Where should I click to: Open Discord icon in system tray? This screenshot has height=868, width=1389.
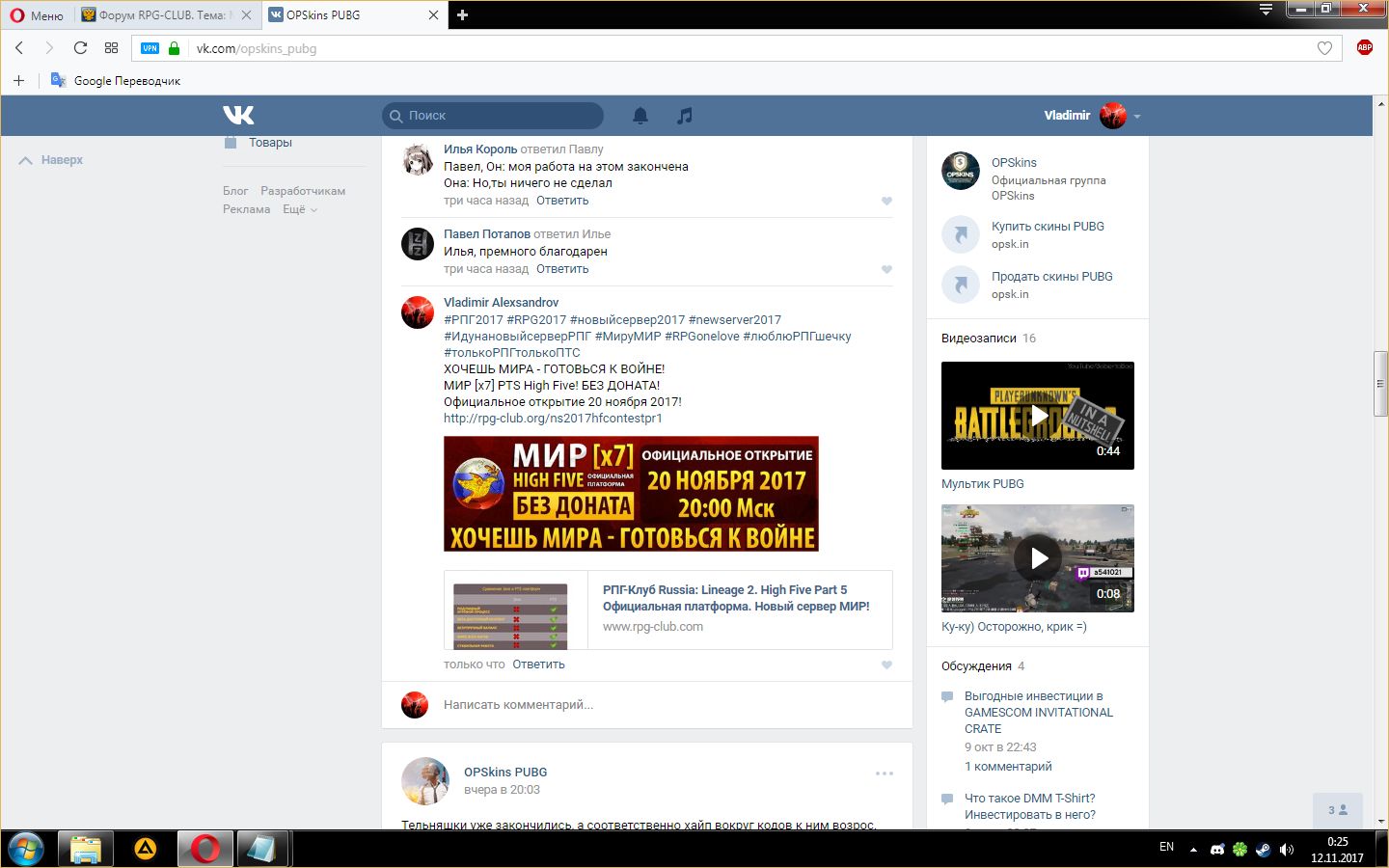pyautogui.click(x=1217, y=850)
